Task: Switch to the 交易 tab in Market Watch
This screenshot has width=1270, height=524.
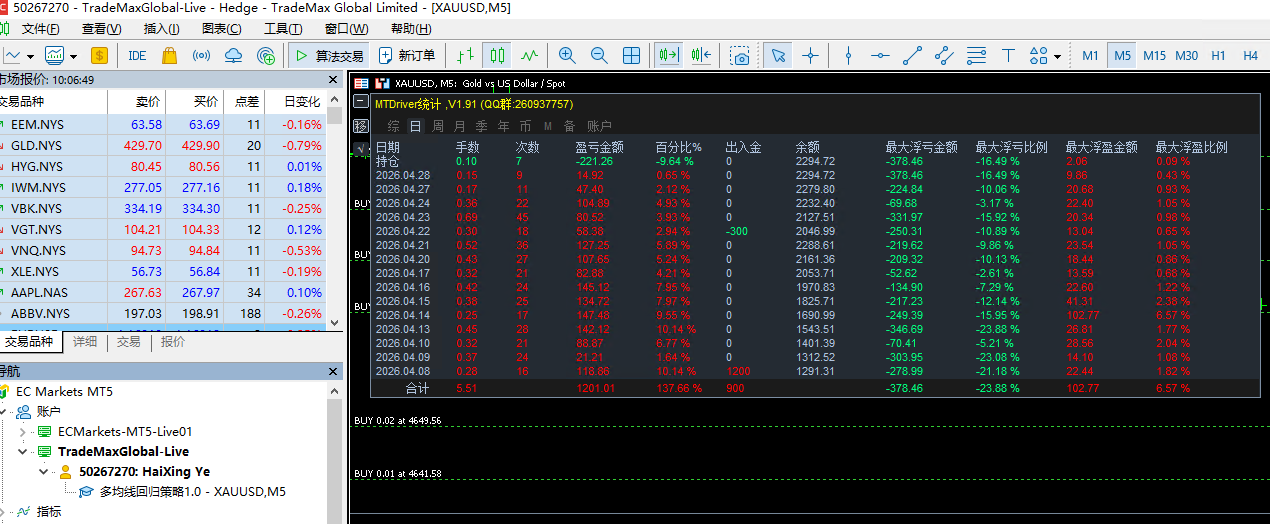Action: [128, 342]
